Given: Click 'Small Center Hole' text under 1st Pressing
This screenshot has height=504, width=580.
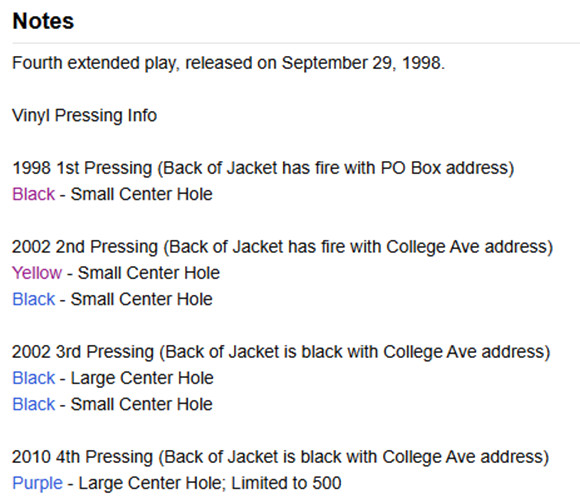Looking at the screenshot, I should click(142, 194).
